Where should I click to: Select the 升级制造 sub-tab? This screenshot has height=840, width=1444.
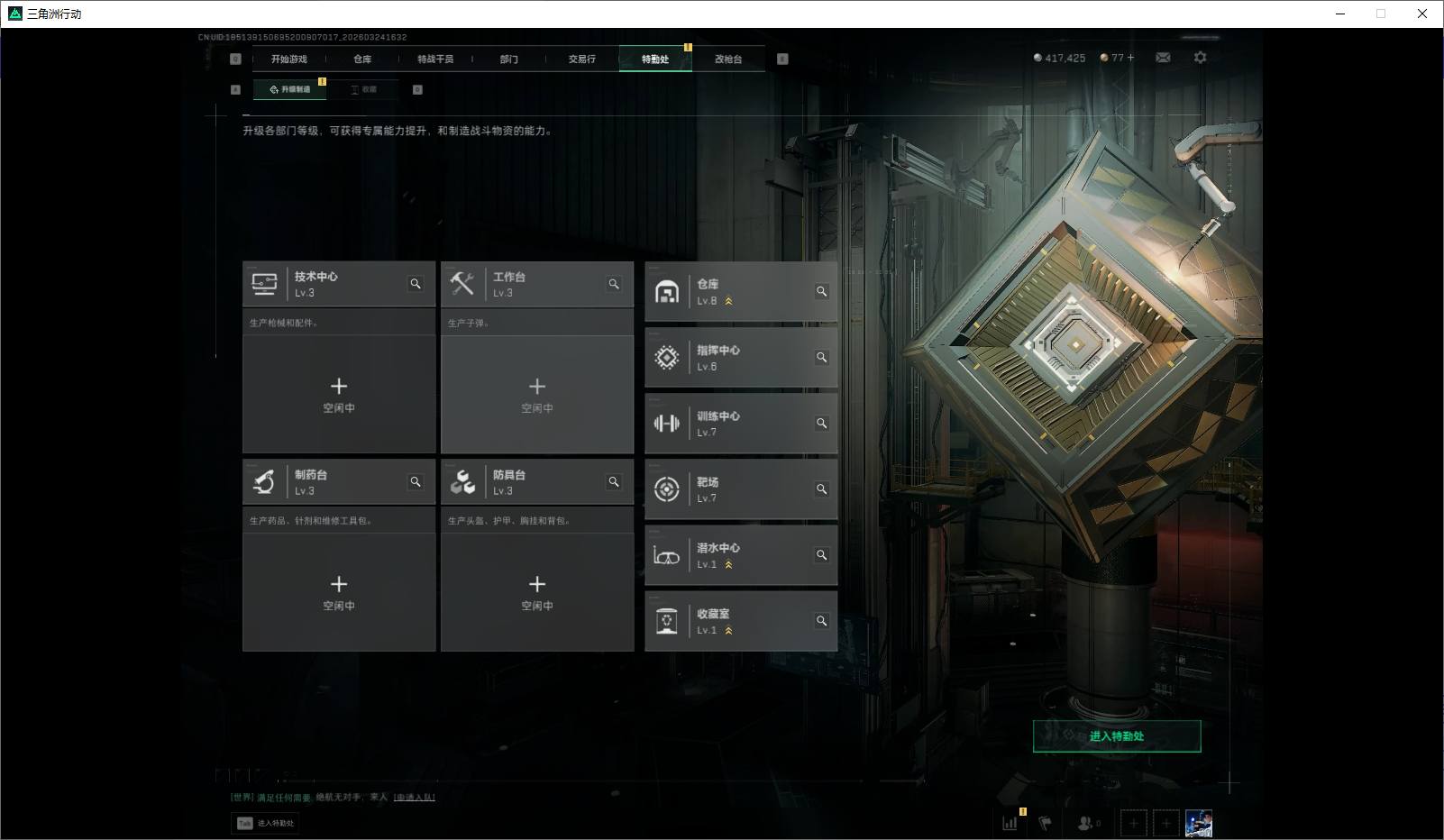pos(290,89)
